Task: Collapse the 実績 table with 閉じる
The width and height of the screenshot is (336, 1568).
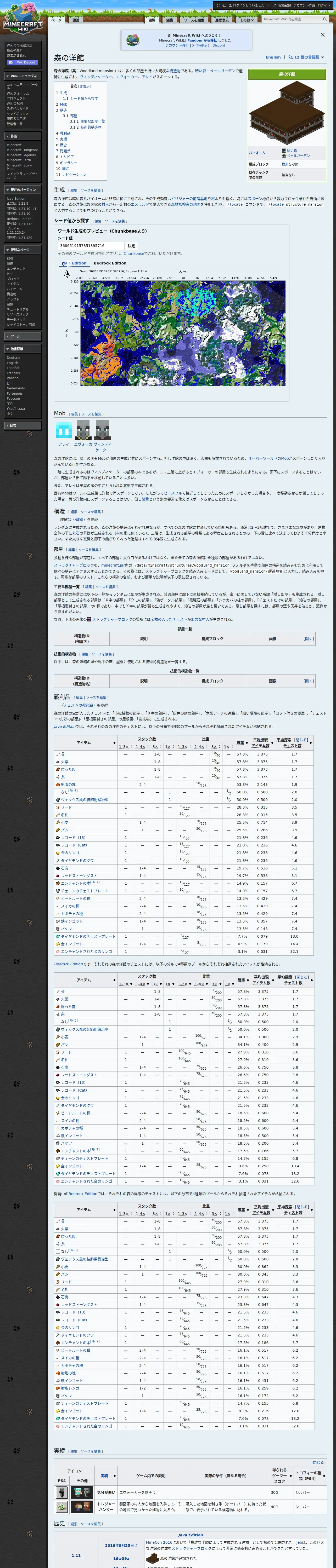Action: (x=318, y=1462)
